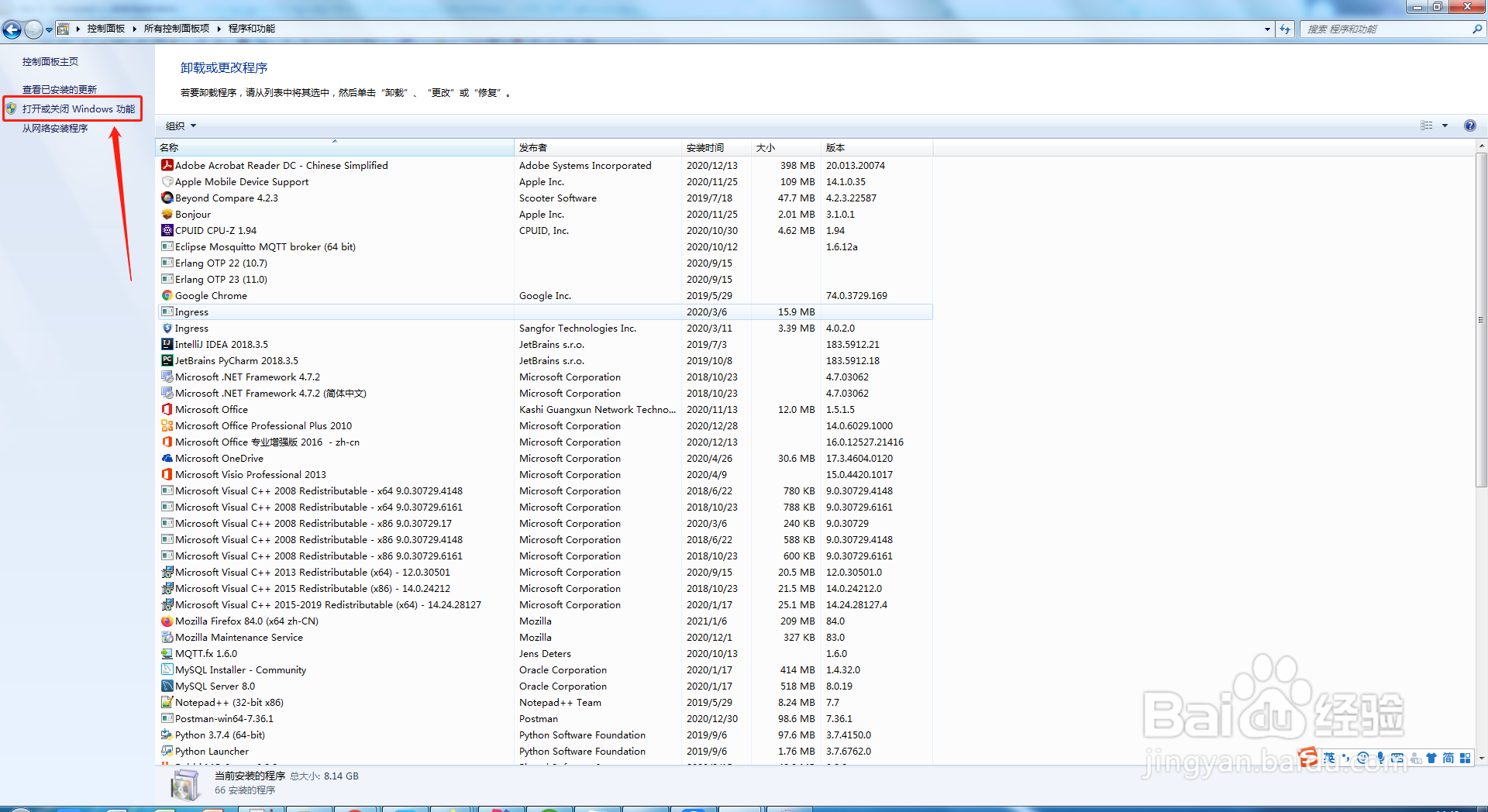The width and height of the screenshot is (1488, 812).
Task: Select Microsoft .NET Framework 4.7.2 (简体中文)
Action: [x=545, y=393]
